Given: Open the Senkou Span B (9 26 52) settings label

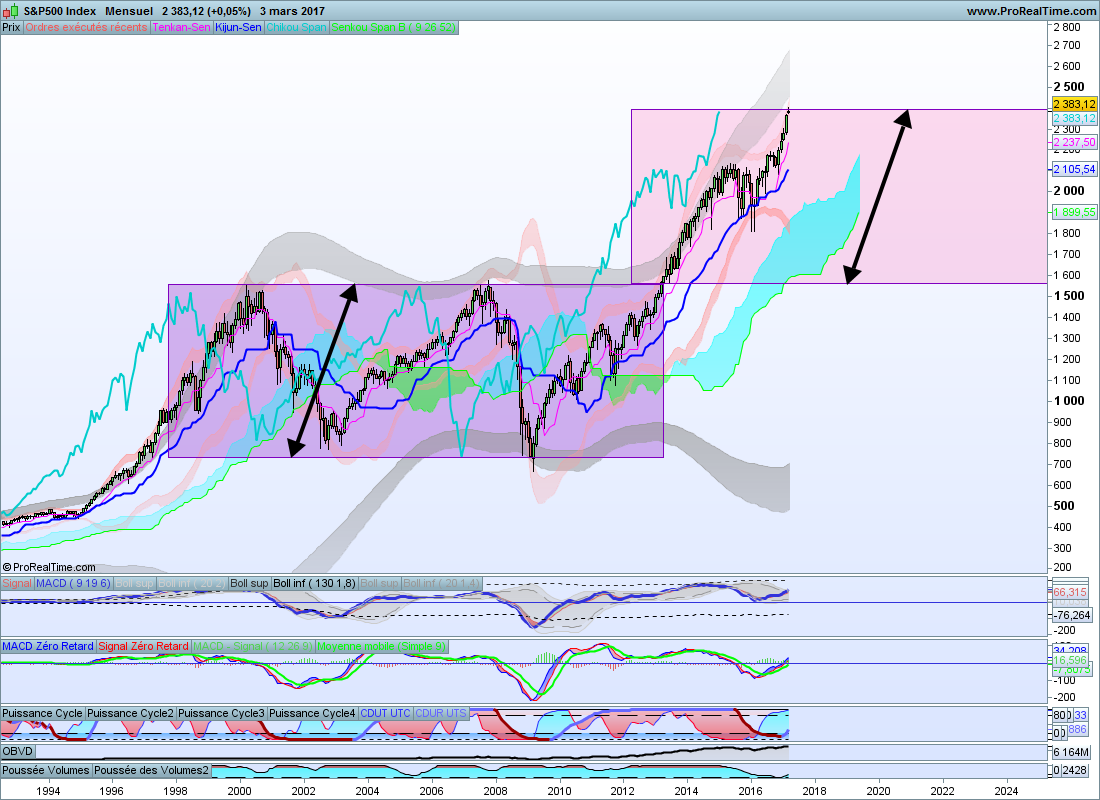Looking at the screenshot, I should pyautogui.click(x=394, y=27).
